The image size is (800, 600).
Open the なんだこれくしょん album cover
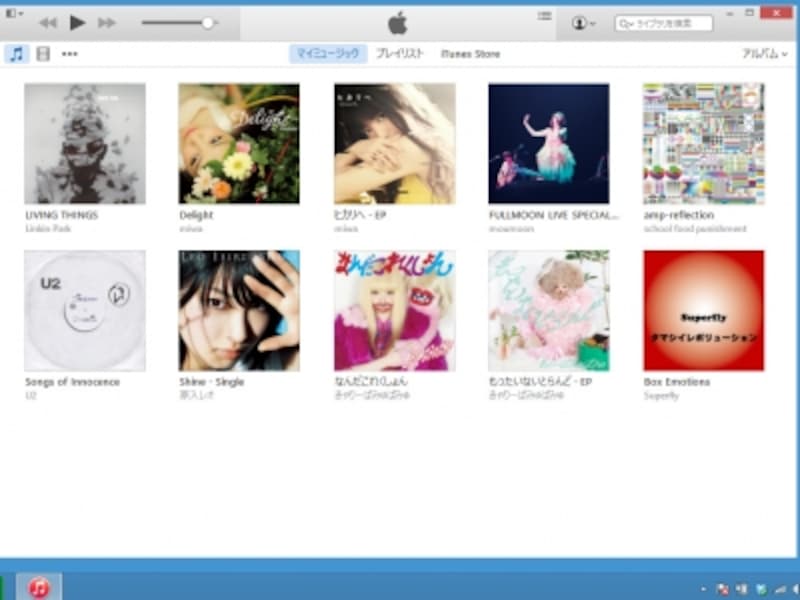click(394, 311)
